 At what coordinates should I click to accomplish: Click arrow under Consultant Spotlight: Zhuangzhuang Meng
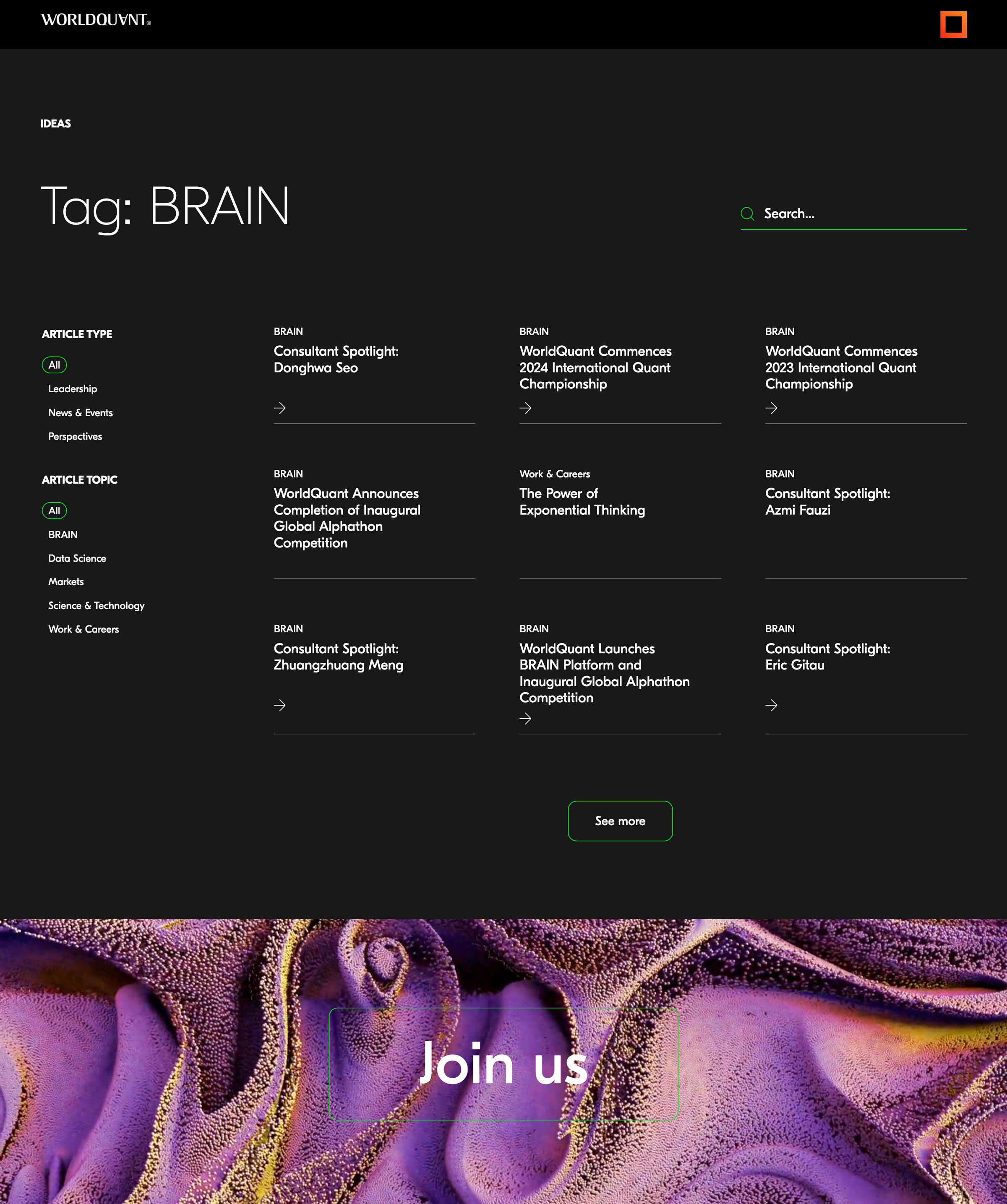280,705
